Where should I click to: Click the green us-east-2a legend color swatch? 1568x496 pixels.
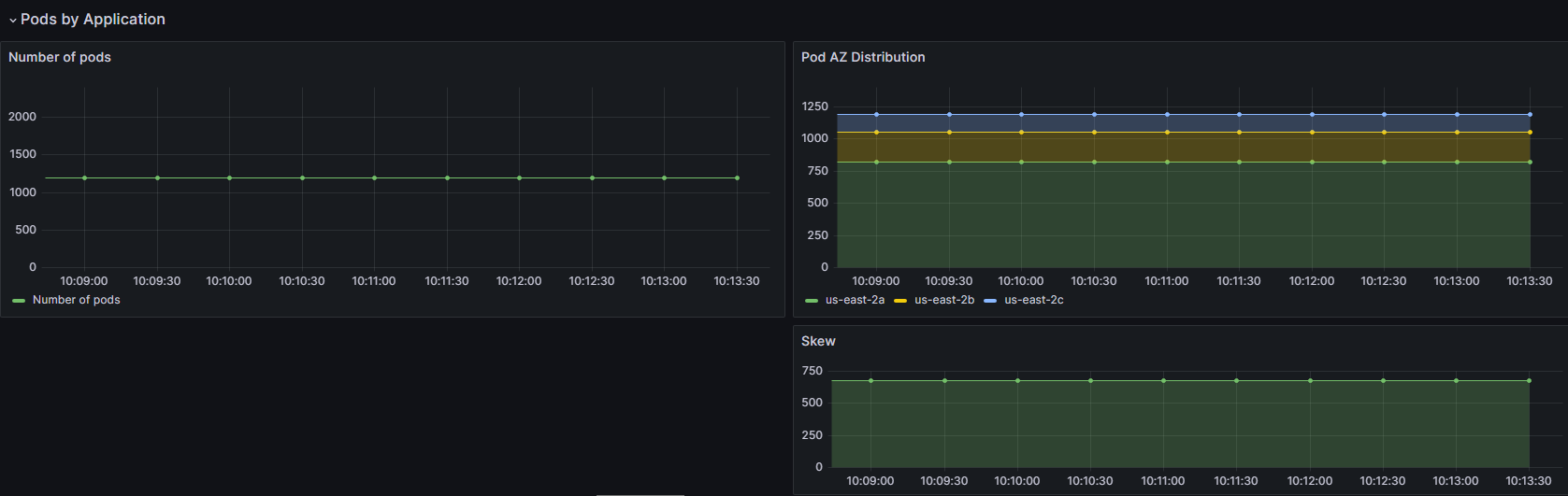(812, 301)
